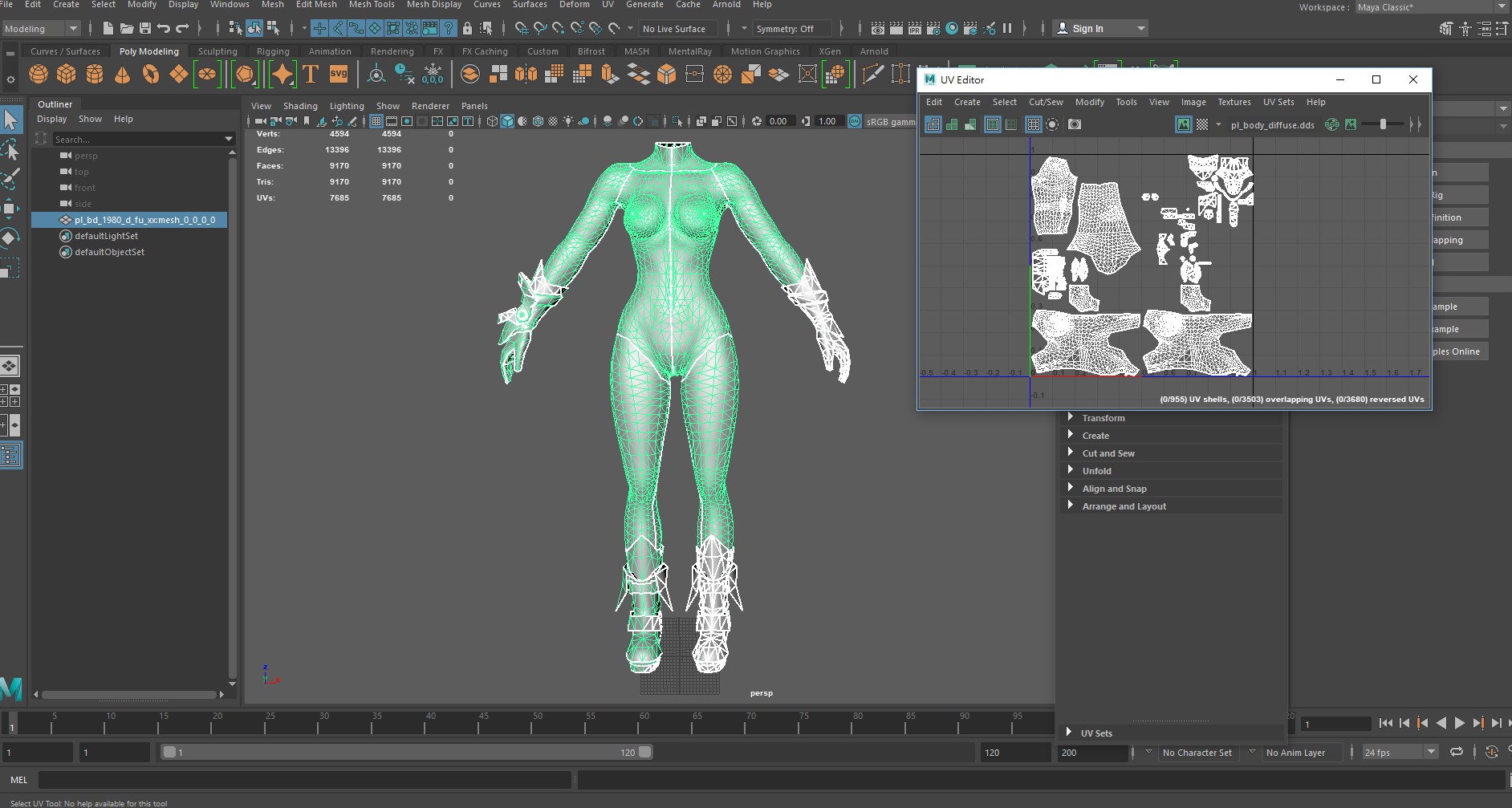The height and width of the screenshot is (808, 1512).
Task: Select the polygon Type text tool
Action: click(311, 75)
